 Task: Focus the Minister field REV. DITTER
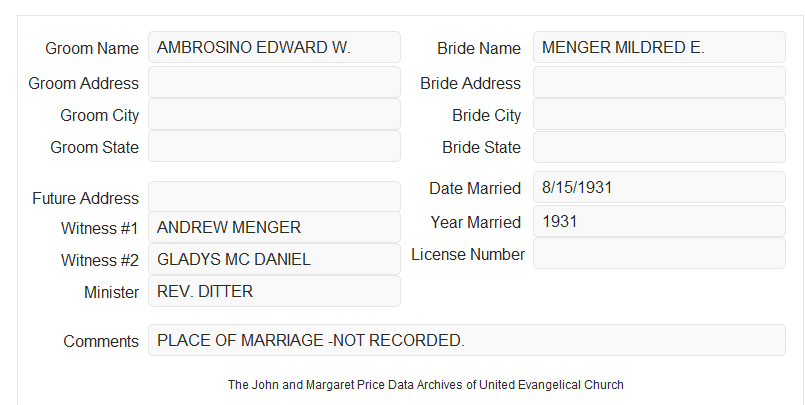pos(274,291)
